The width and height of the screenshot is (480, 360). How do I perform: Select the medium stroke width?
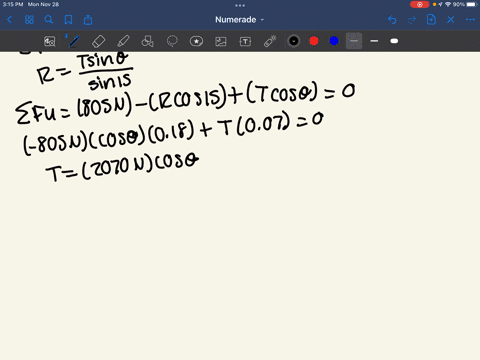(x=374, y=41)
